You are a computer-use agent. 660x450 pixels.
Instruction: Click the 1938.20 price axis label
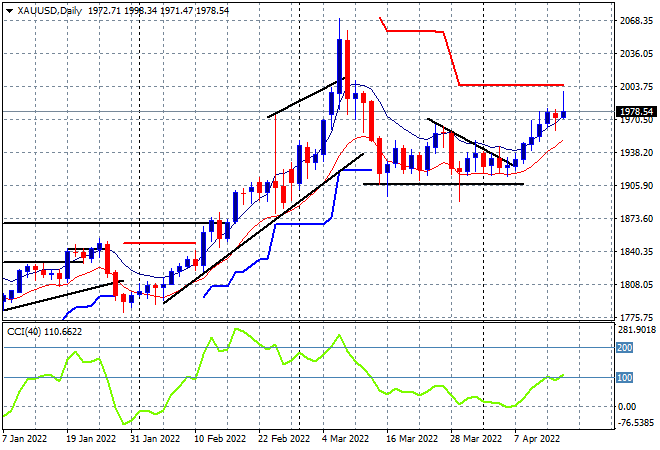pos(636,152)
